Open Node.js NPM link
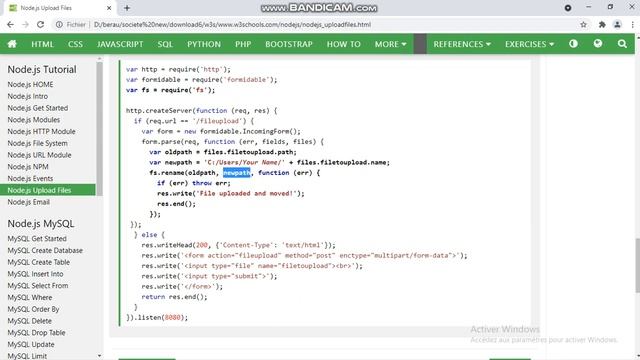 point(28,167)
